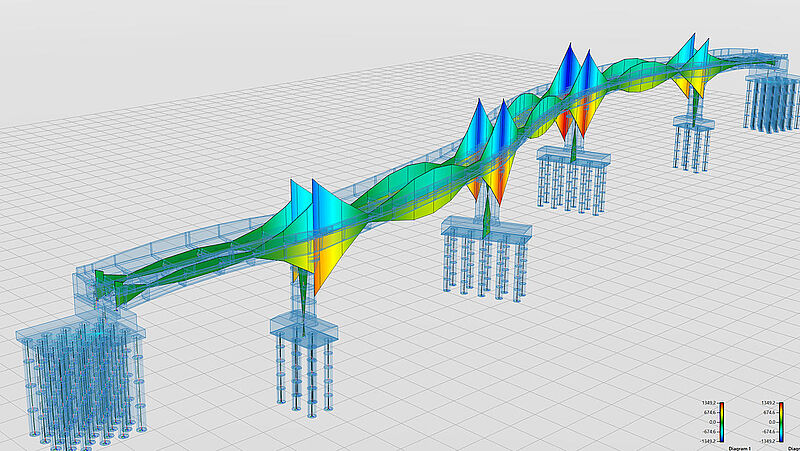The image size is (800, 451).
Task: Select the fourth pier's pile cap
Action: (x=693, y=122)
